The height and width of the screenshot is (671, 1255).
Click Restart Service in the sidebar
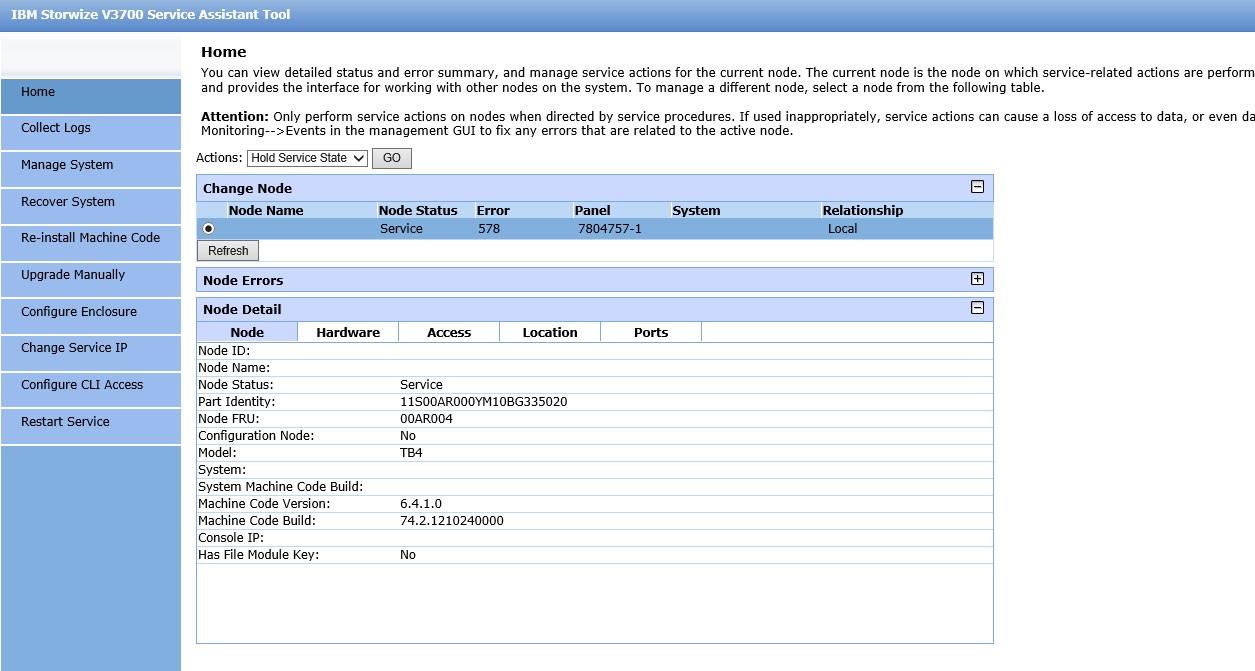(90, 421)
